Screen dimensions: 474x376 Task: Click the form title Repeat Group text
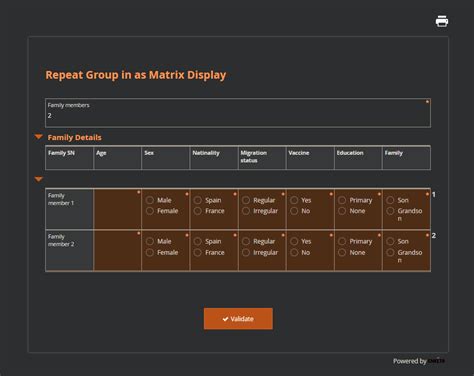[x=136, y=75]
